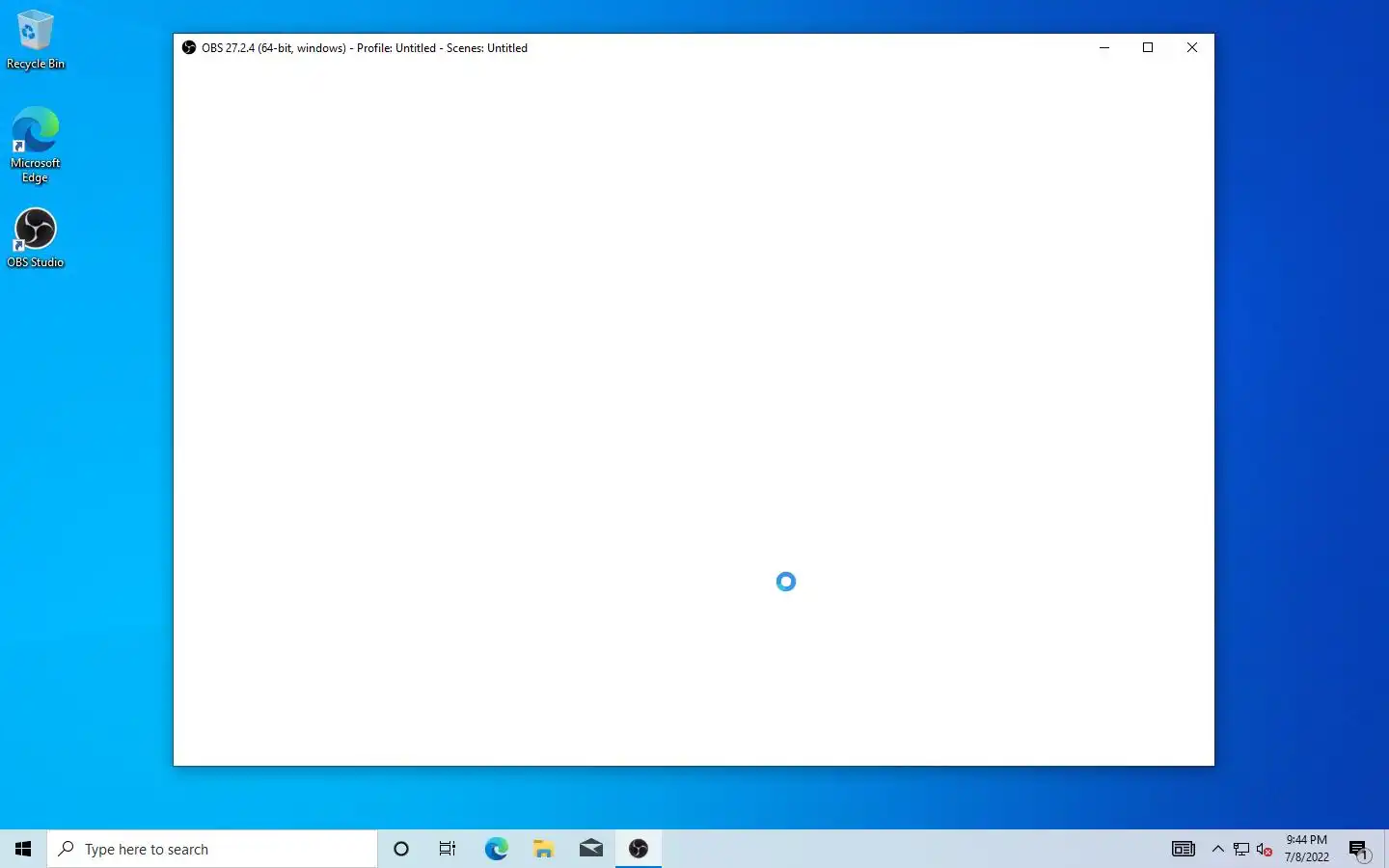
Task: Maximize the OBS window
Action: tap(1148, 47)
